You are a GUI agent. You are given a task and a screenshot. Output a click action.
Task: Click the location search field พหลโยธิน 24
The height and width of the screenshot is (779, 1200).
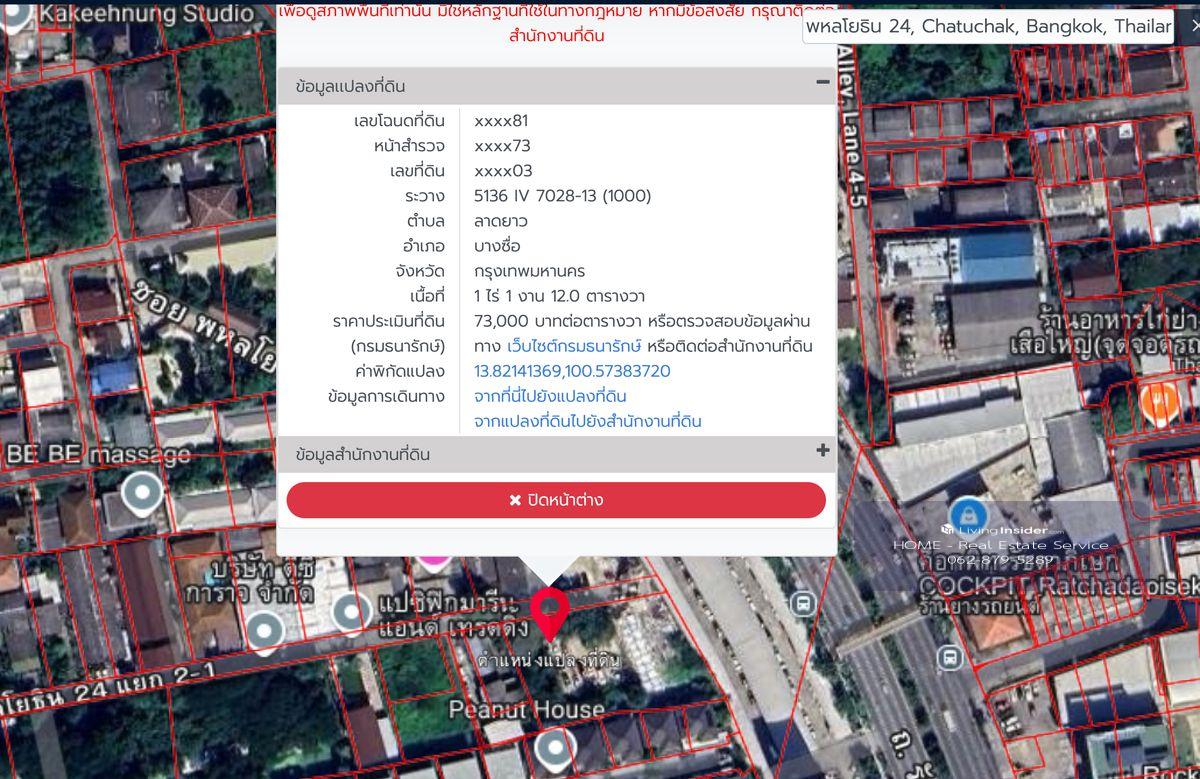(x=987, y=26)
